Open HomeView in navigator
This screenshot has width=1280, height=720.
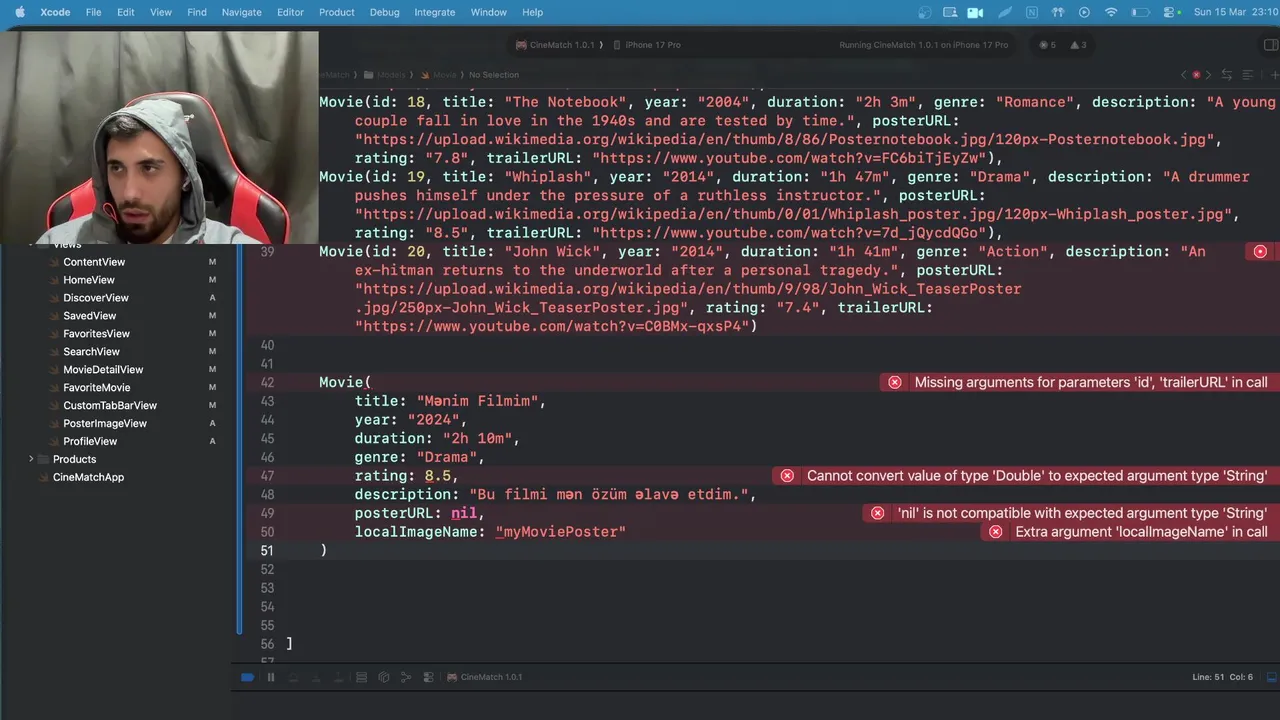(89, 280)
